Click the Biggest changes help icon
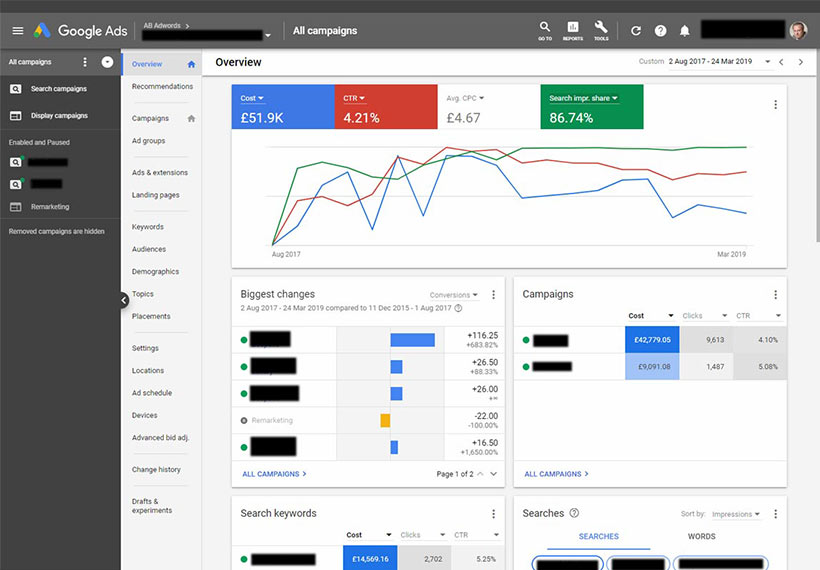The width and height of the screenshot is (820, 570). pyautogui.click(x=458, y=308)
